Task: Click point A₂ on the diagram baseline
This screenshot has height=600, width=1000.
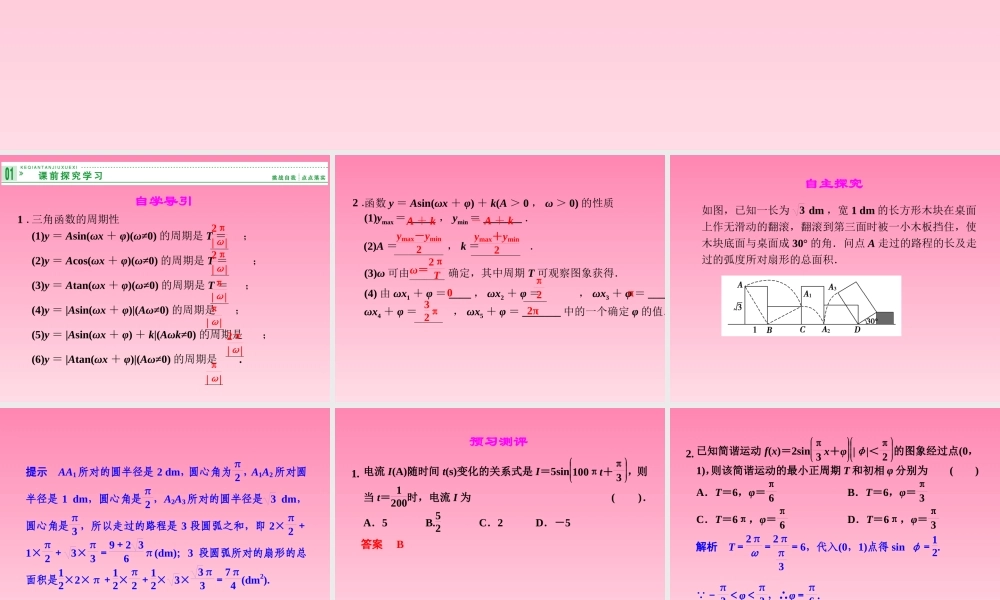Action: (x=826, y=328)
